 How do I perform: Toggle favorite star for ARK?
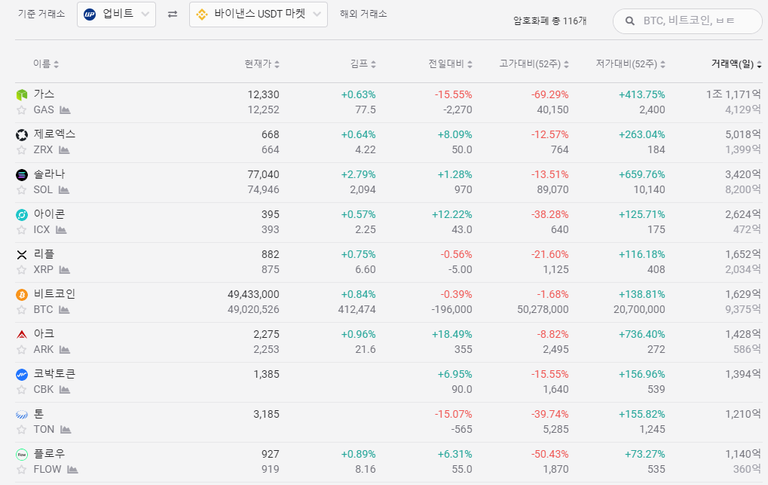click(21, 350)
